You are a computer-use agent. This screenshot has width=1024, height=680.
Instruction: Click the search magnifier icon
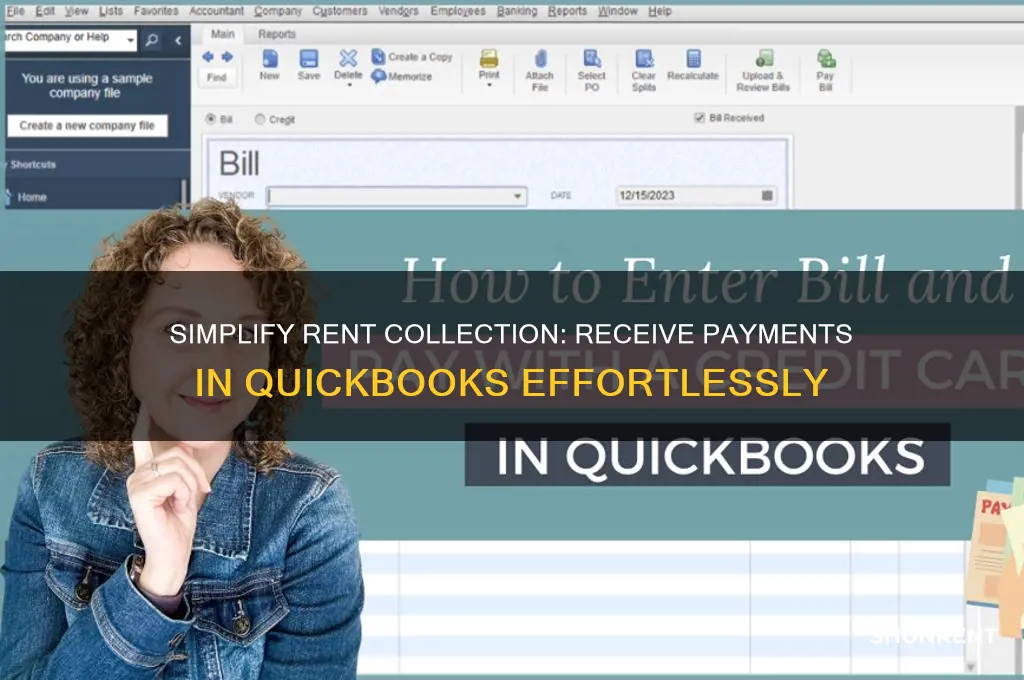152,40
